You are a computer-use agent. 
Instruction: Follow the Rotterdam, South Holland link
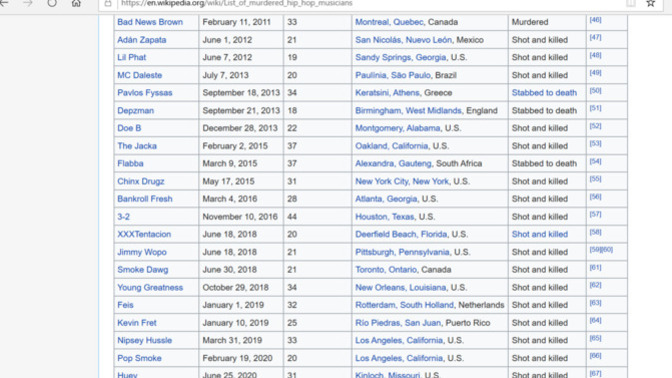point(405,305)
